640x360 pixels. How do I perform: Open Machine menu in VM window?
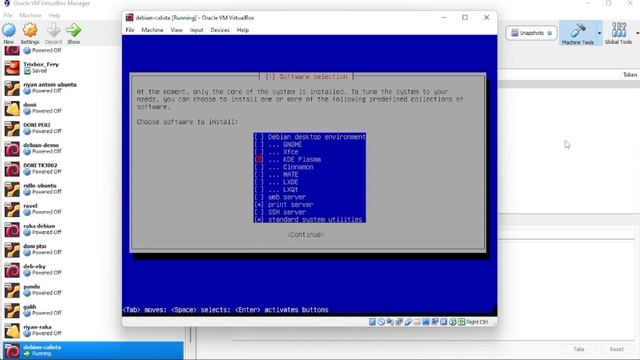pos(152,30)
